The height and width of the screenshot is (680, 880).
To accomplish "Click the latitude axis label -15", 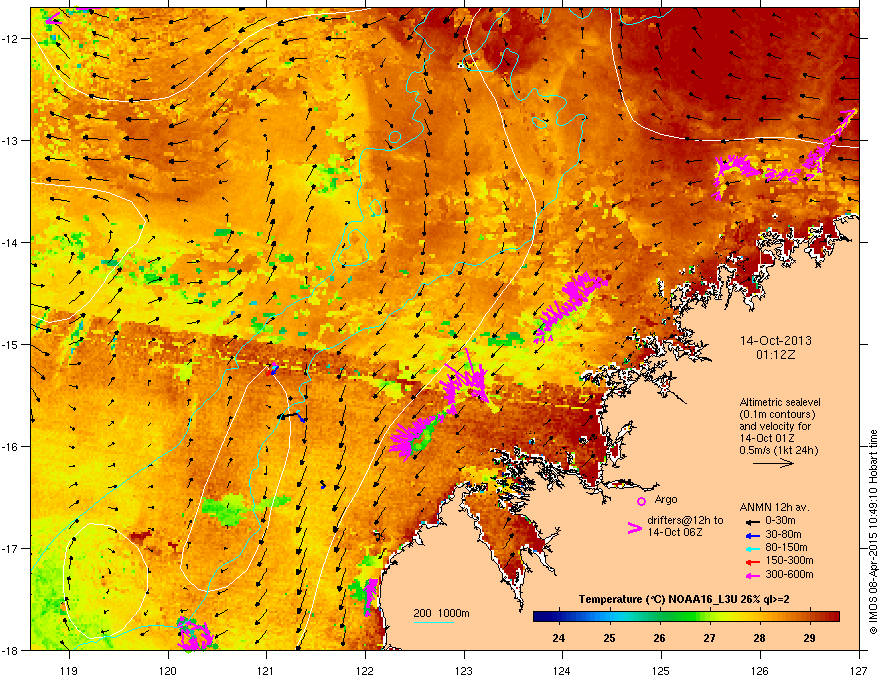I will pyautogui.click(x=11, y=344).
